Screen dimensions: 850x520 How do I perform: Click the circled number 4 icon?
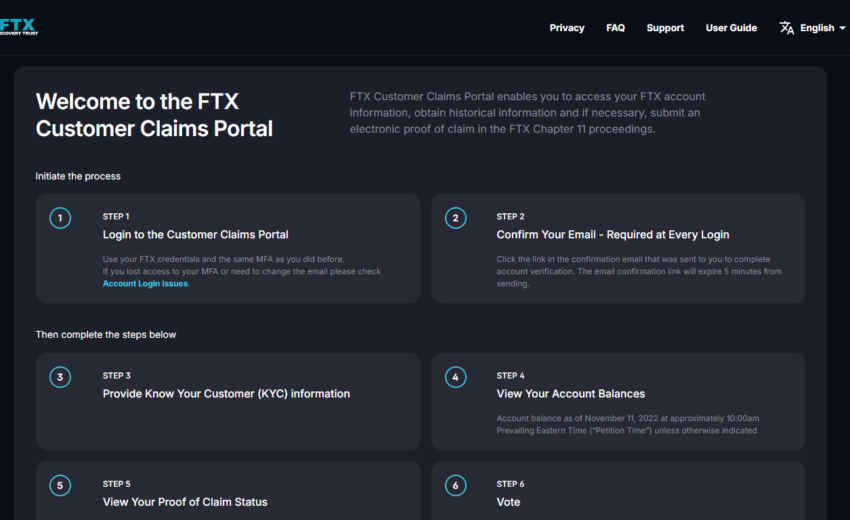[x=455, y=377]
